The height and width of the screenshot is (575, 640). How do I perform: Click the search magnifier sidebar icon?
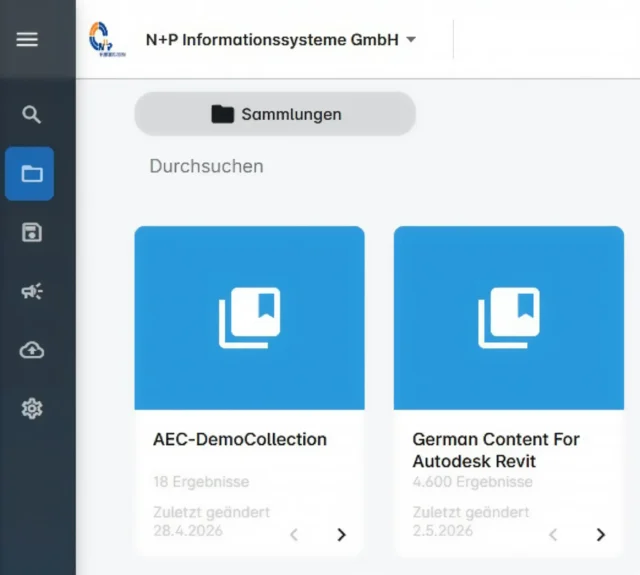[x=31, y=114]
